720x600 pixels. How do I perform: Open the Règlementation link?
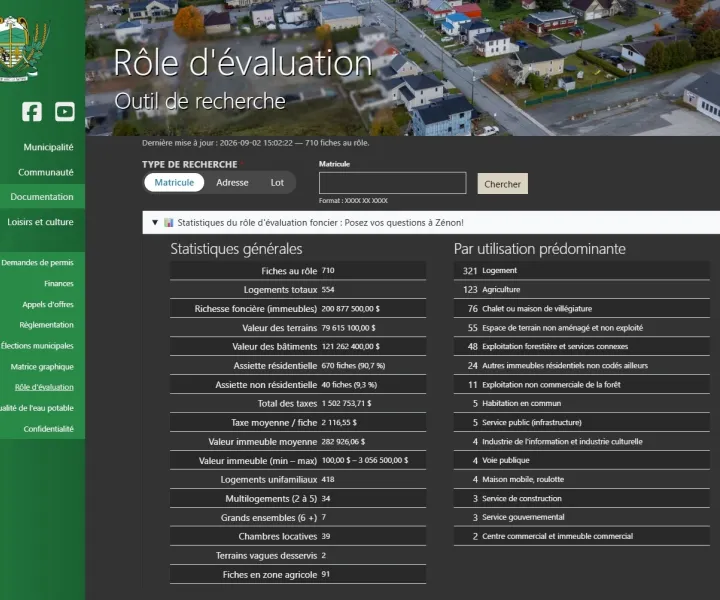(46, 325)
